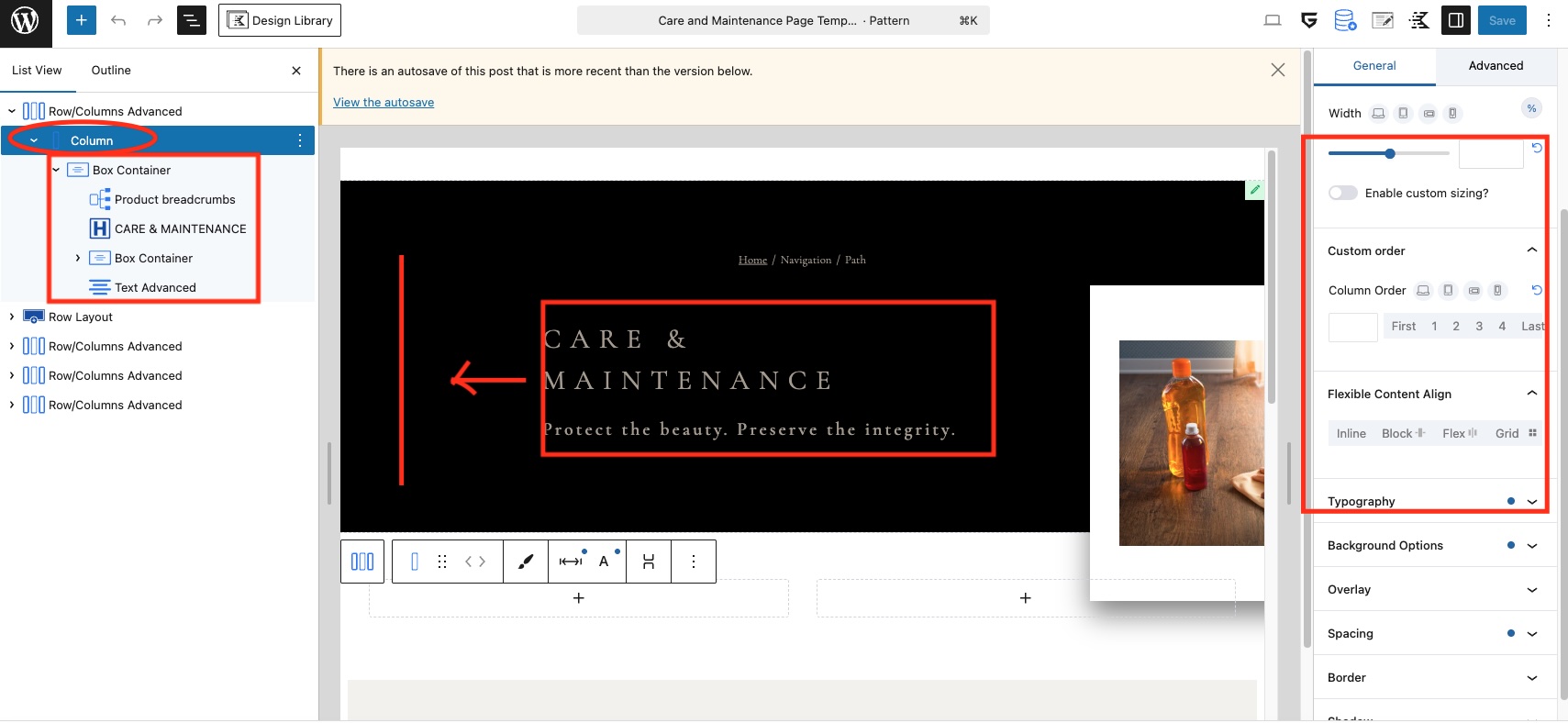1568x723 pixels.
Task: Click the vertical alignment H icon in toolbar
Action: [x=649, y=562]
